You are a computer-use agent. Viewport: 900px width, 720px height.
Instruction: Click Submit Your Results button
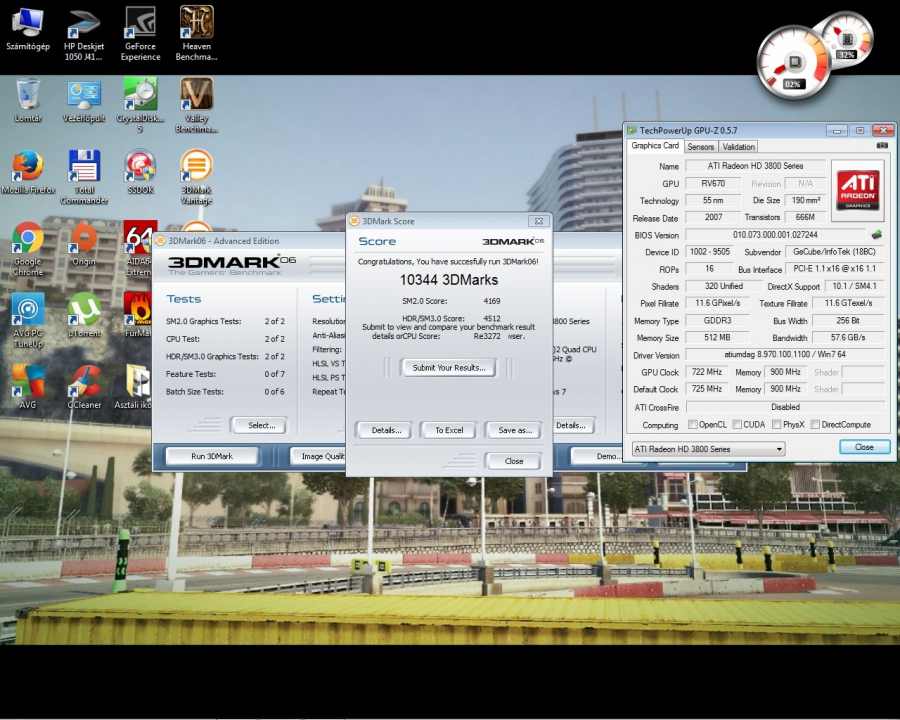click(x=449, y=367)
